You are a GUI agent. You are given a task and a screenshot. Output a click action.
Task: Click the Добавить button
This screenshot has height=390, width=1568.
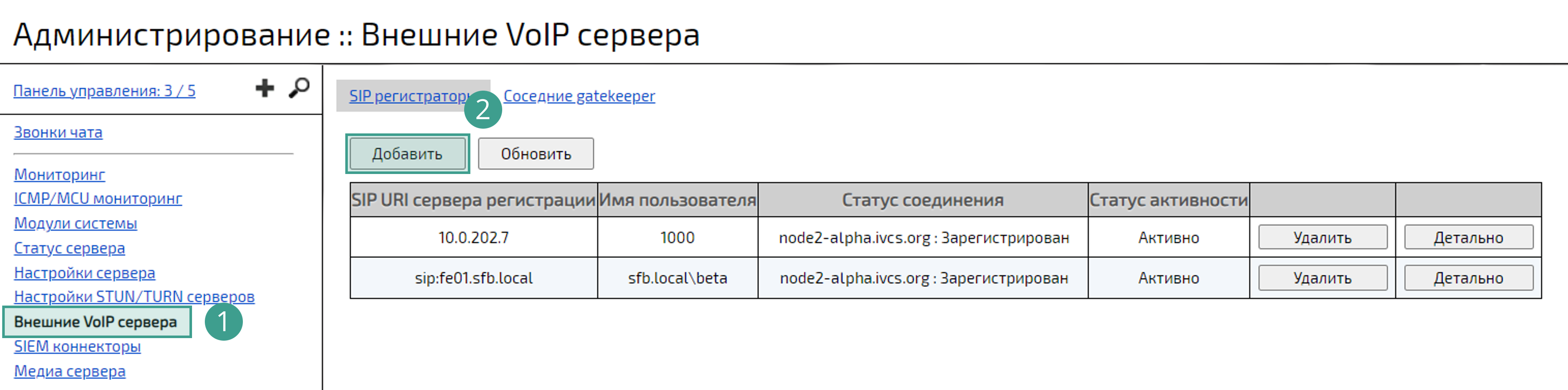tap(407, 153)
